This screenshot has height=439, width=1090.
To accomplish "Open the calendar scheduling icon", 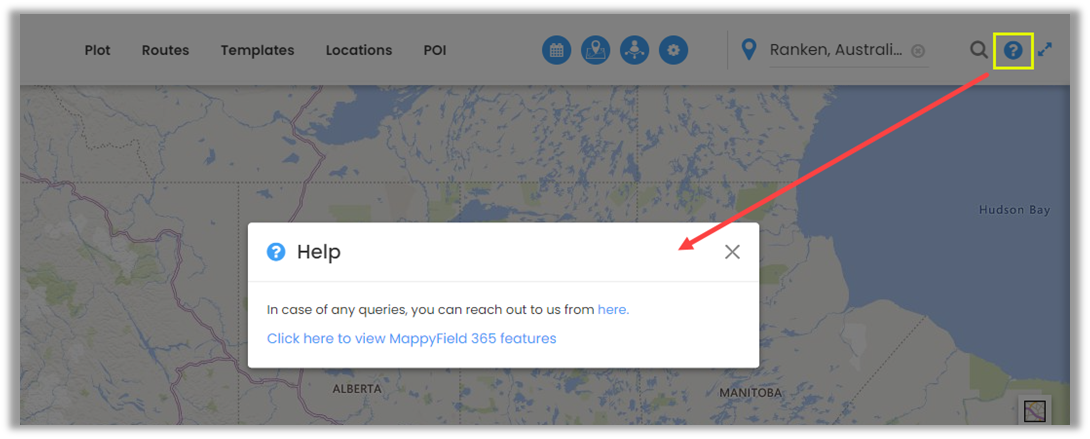I will (x=556, y=50).
